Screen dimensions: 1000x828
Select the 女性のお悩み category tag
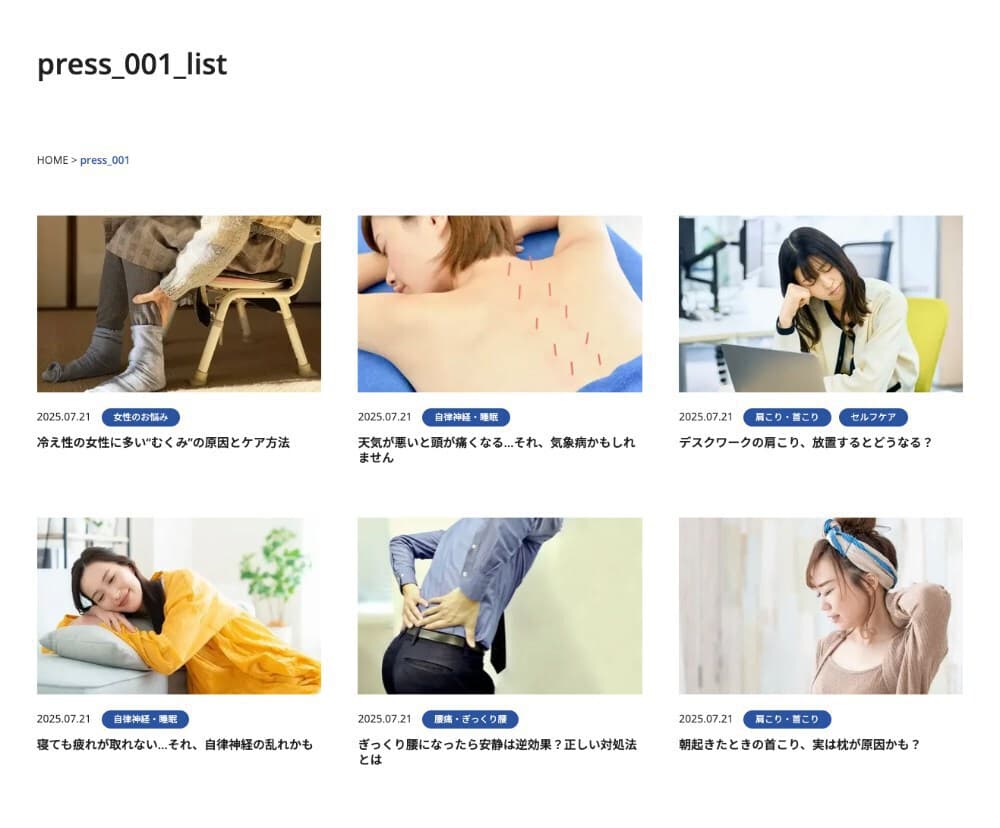coord(140,417)
